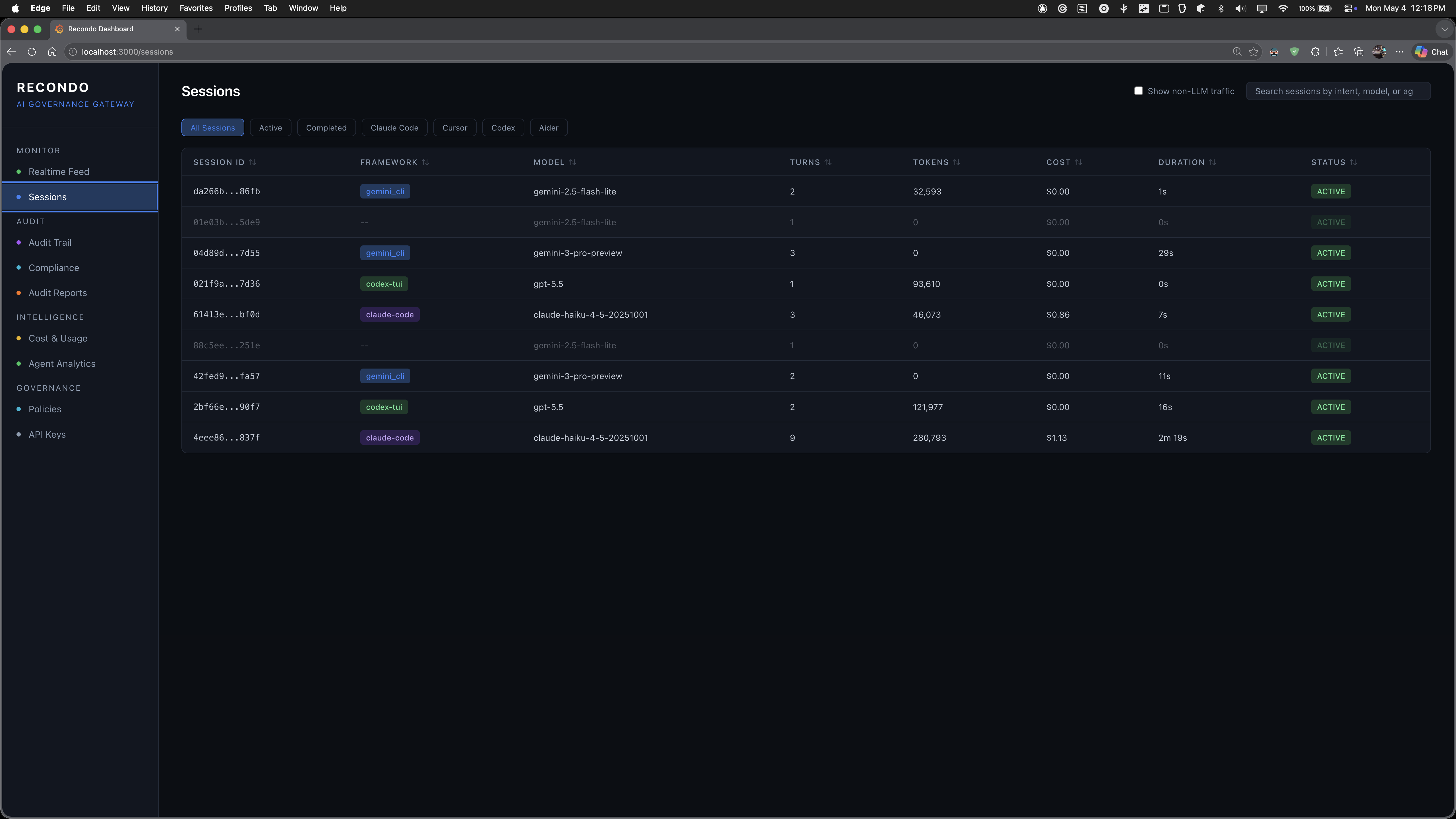Open Audit Trail in sidebar
The width and height of the screenshot is (1456, 819).
[80, 242]
